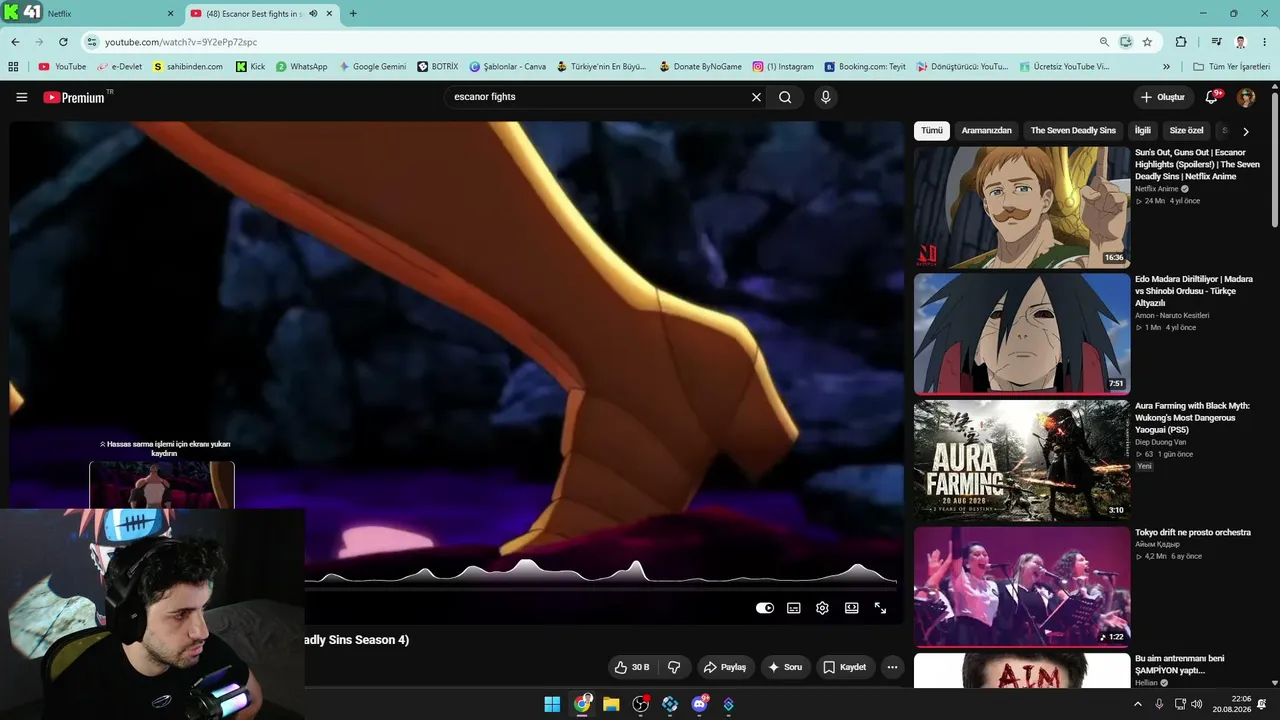
Task: Share the video via Paylaş
Action: tap(725, 667)
